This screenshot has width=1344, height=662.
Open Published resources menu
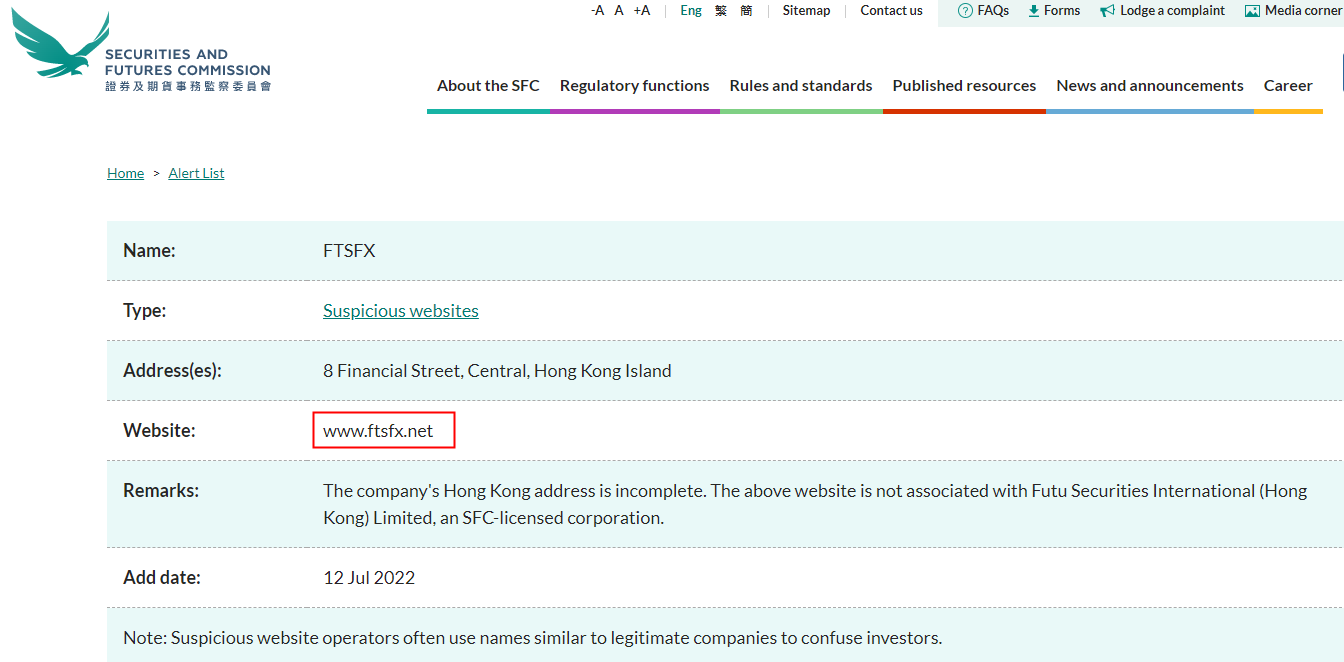[964, 86]
